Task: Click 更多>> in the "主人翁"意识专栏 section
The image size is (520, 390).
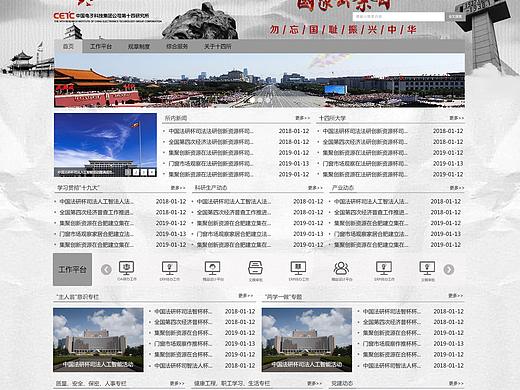Action: click(x=246, y=296)
